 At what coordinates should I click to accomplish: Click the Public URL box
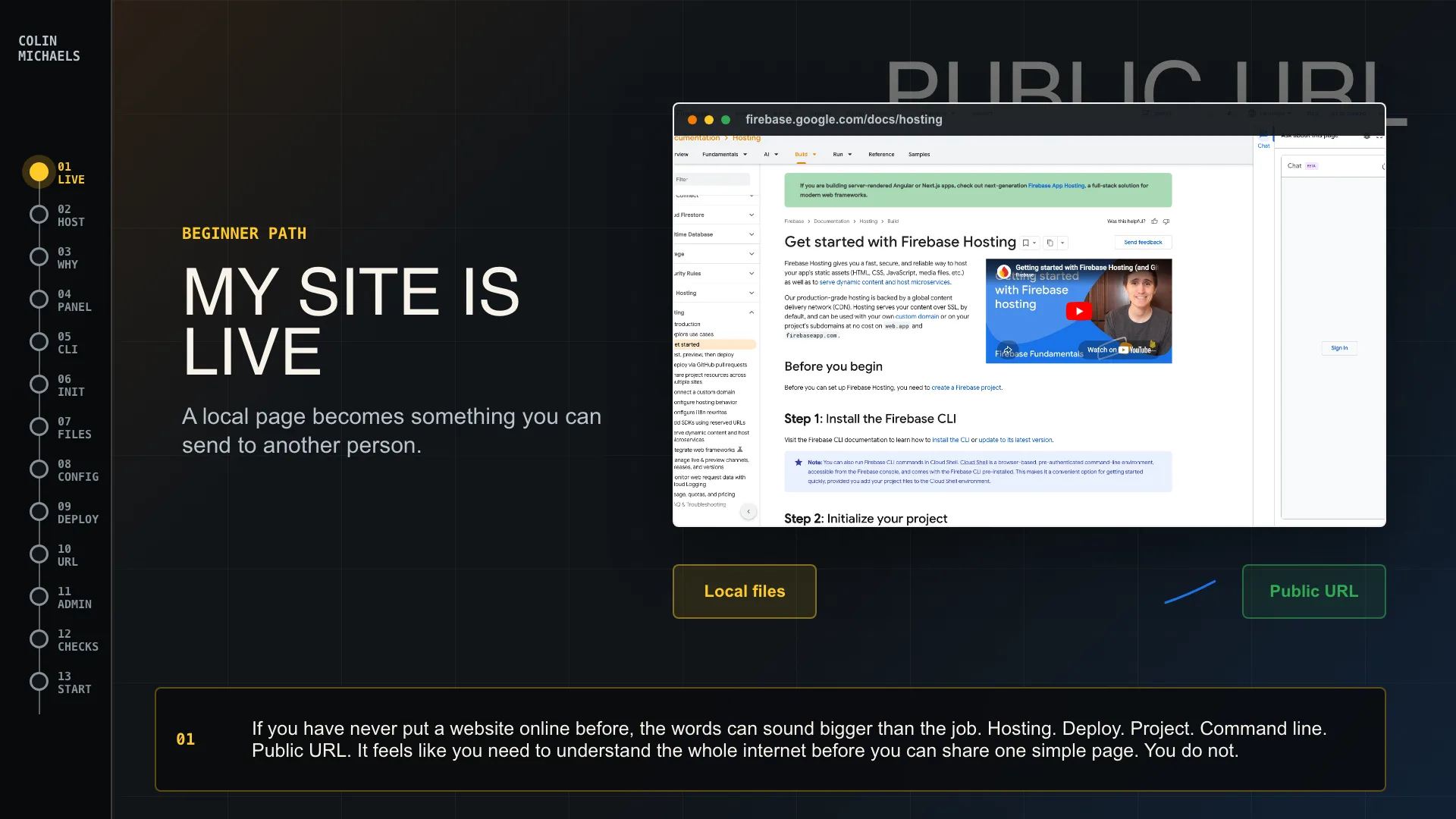click(1313, 591)
